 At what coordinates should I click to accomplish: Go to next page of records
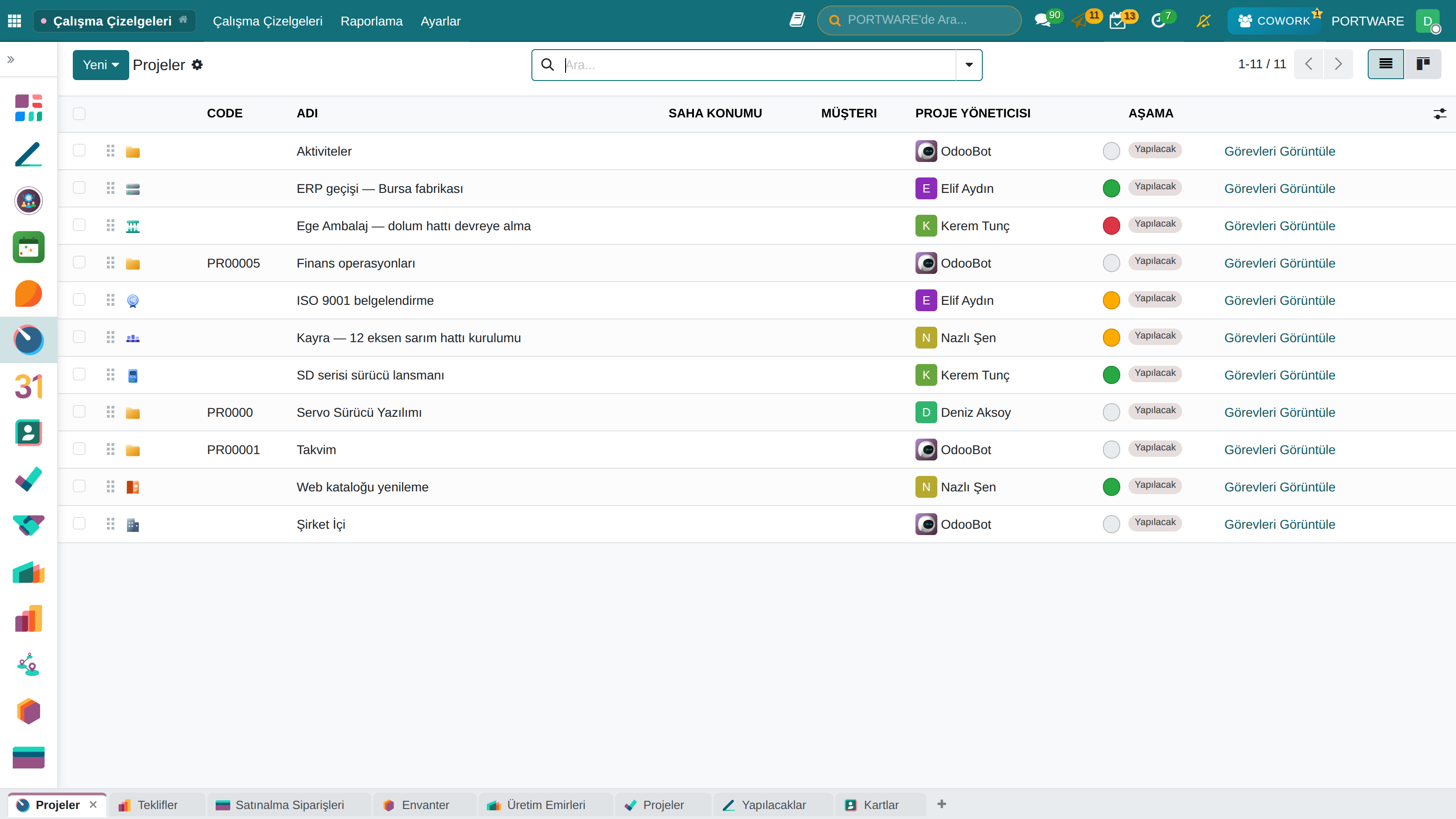[1338, 64]
